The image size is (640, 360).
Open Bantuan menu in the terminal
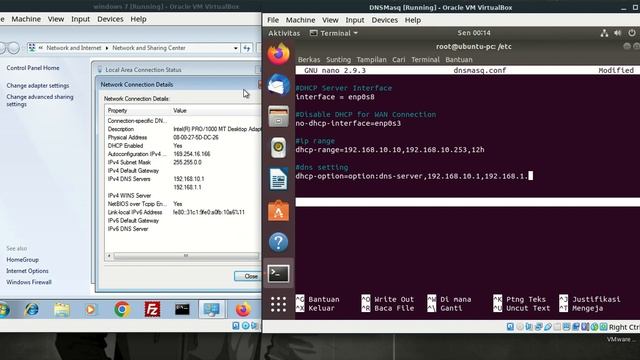[459, 60]
